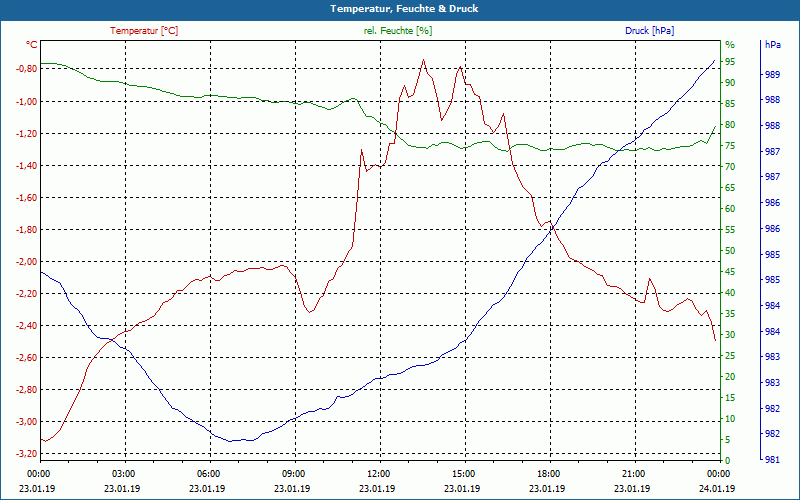Click the blue hPa axis unit label
The width and height of the screenshot is (800, 500).
point(772,45)
